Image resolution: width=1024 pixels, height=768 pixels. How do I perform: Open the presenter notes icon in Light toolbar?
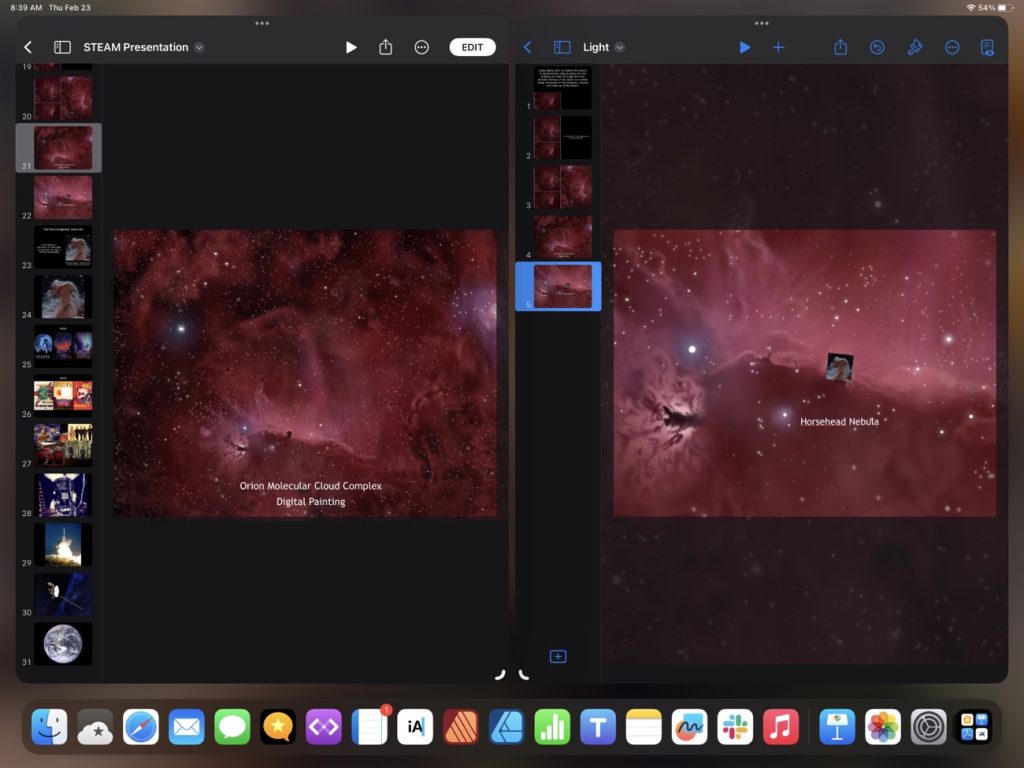(x=988, y=46)
